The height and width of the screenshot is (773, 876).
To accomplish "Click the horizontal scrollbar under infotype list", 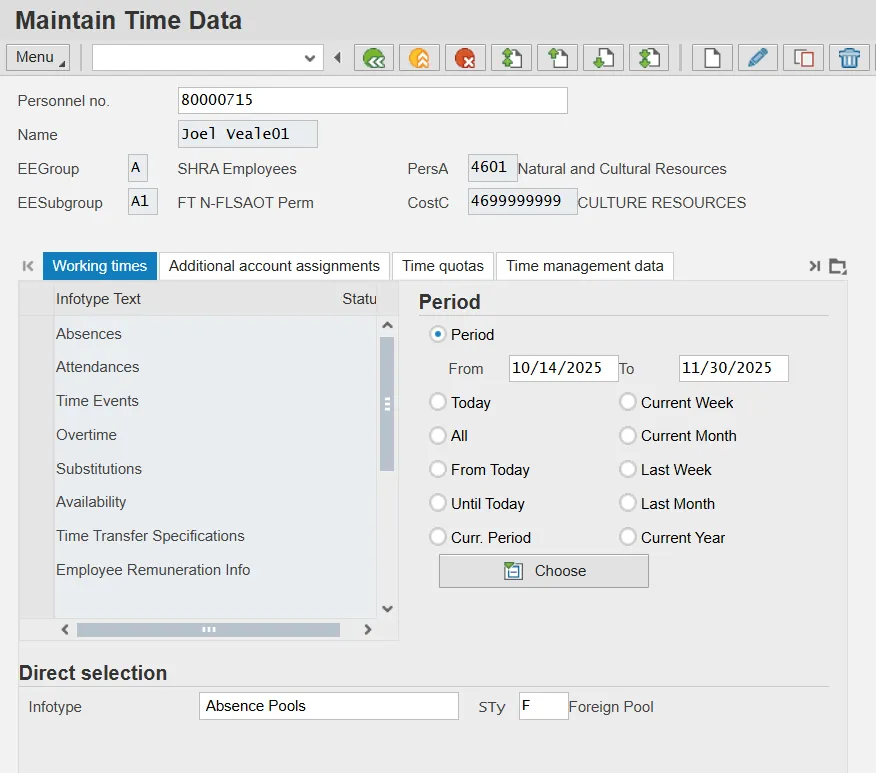I will 208,630.
